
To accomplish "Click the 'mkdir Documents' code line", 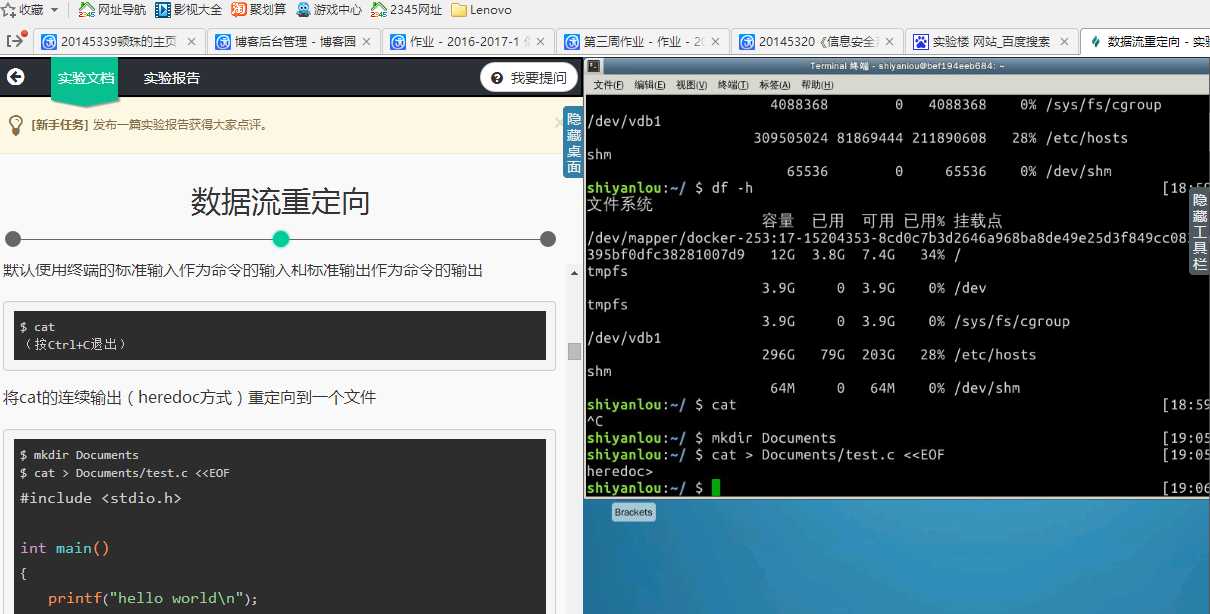I will pyautogui.click(x=79, y=455).
